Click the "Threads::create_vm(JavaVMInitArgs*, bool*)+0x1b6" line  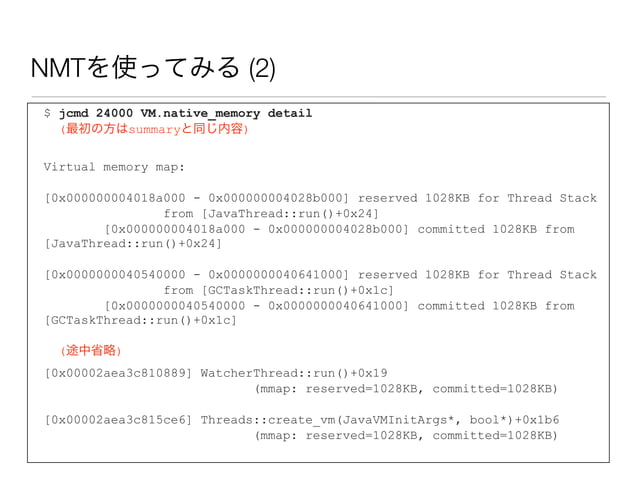click(302, 420)
